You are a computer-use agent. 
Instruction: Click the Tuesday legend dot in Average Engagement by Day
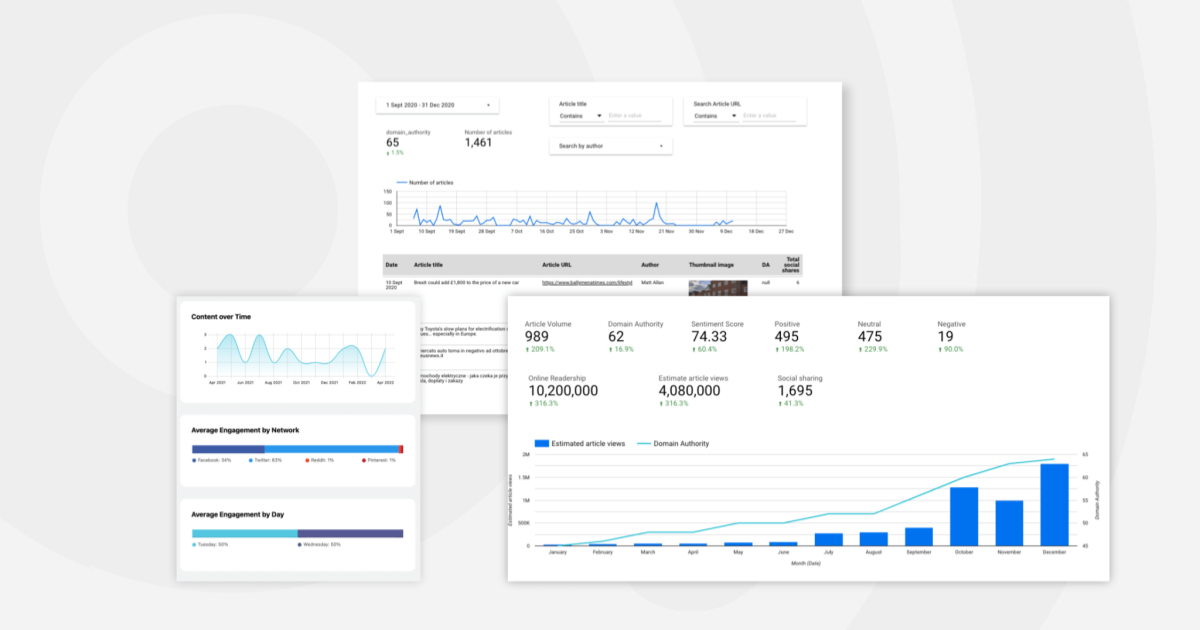tap(194, 544)
